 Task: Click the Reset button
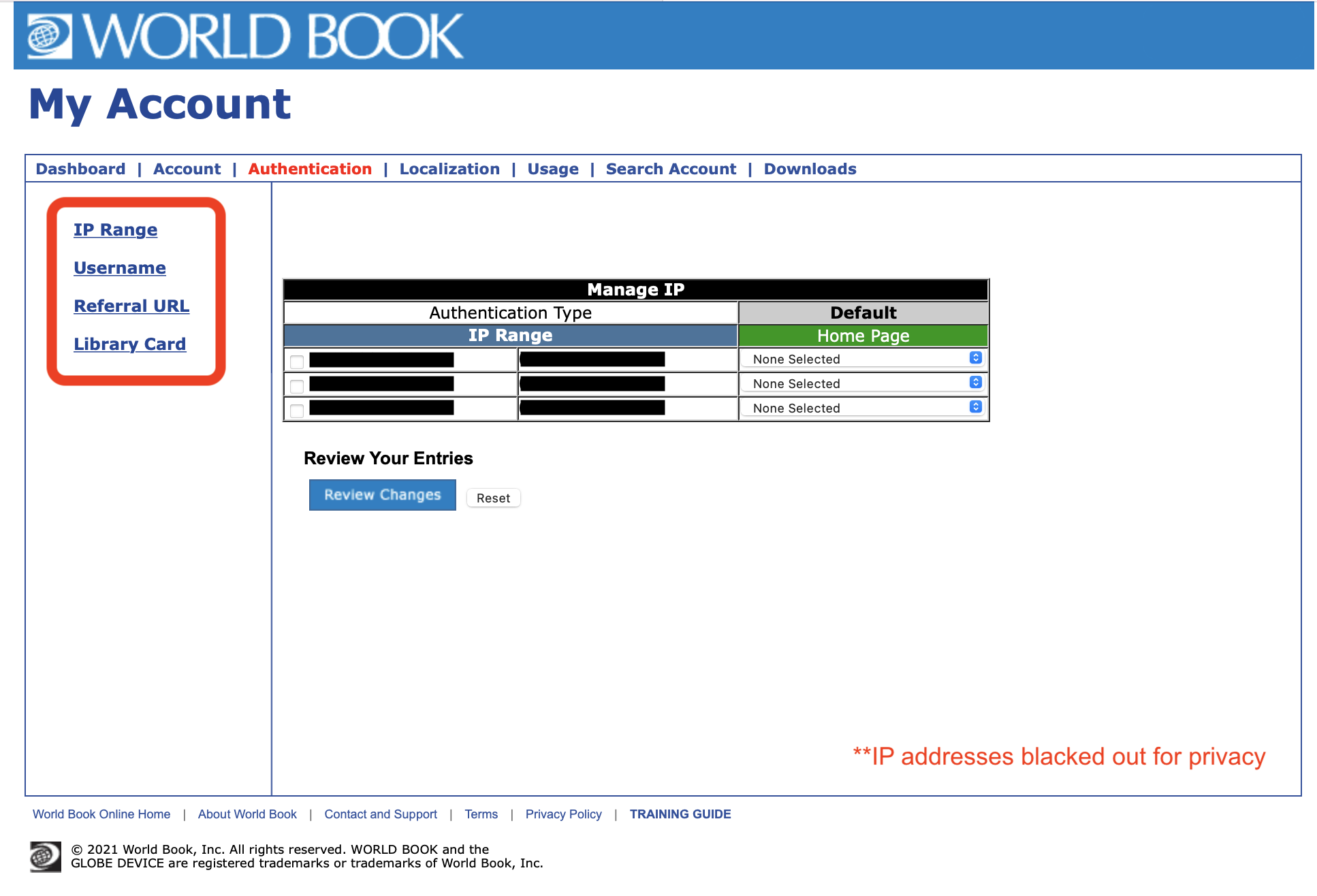point(493,497)
